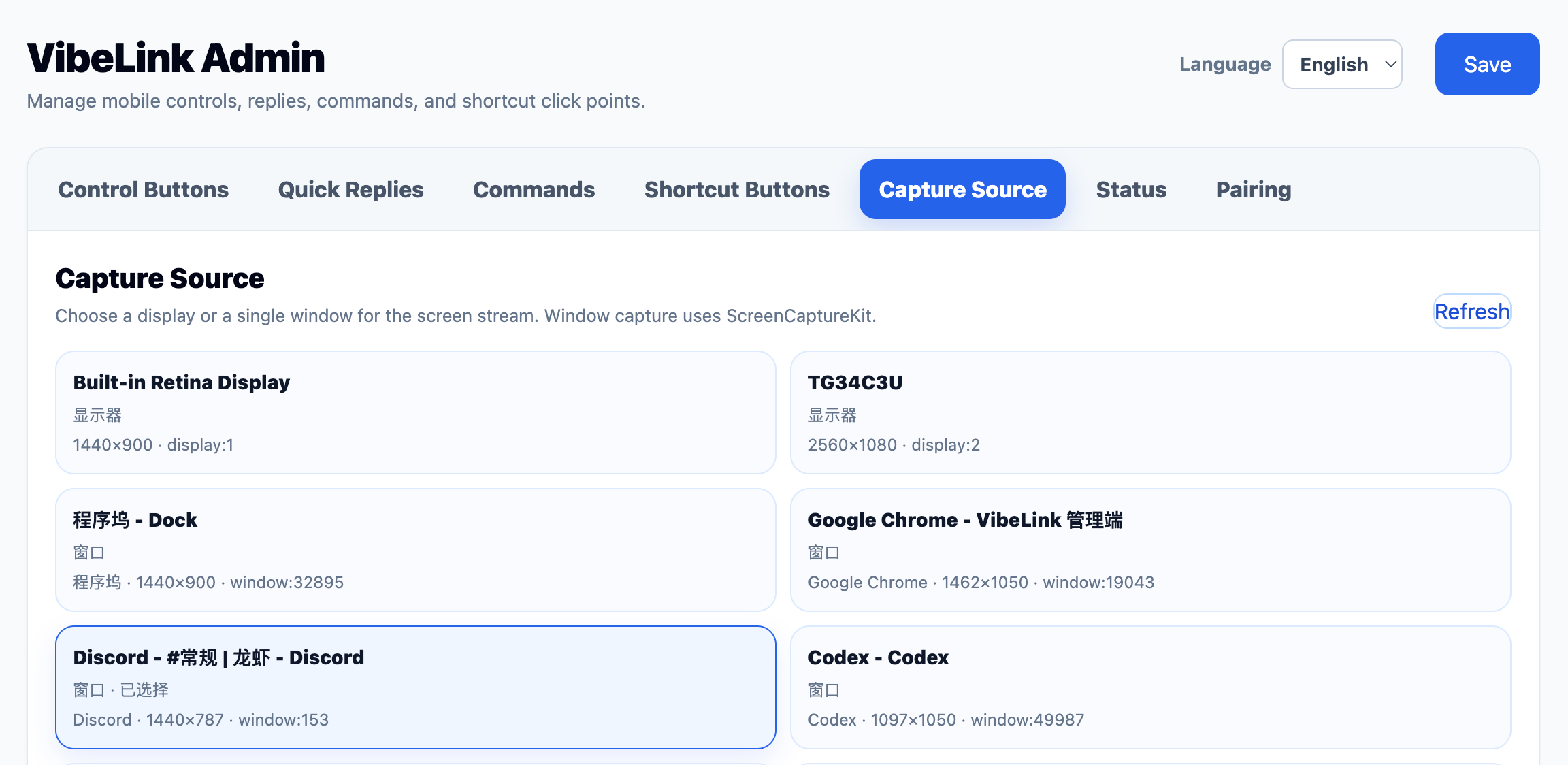Select Built-in Retina Display as capture source
Image resolution: width=1568 pixels, height=765 pixels.
tap(414, 412)
